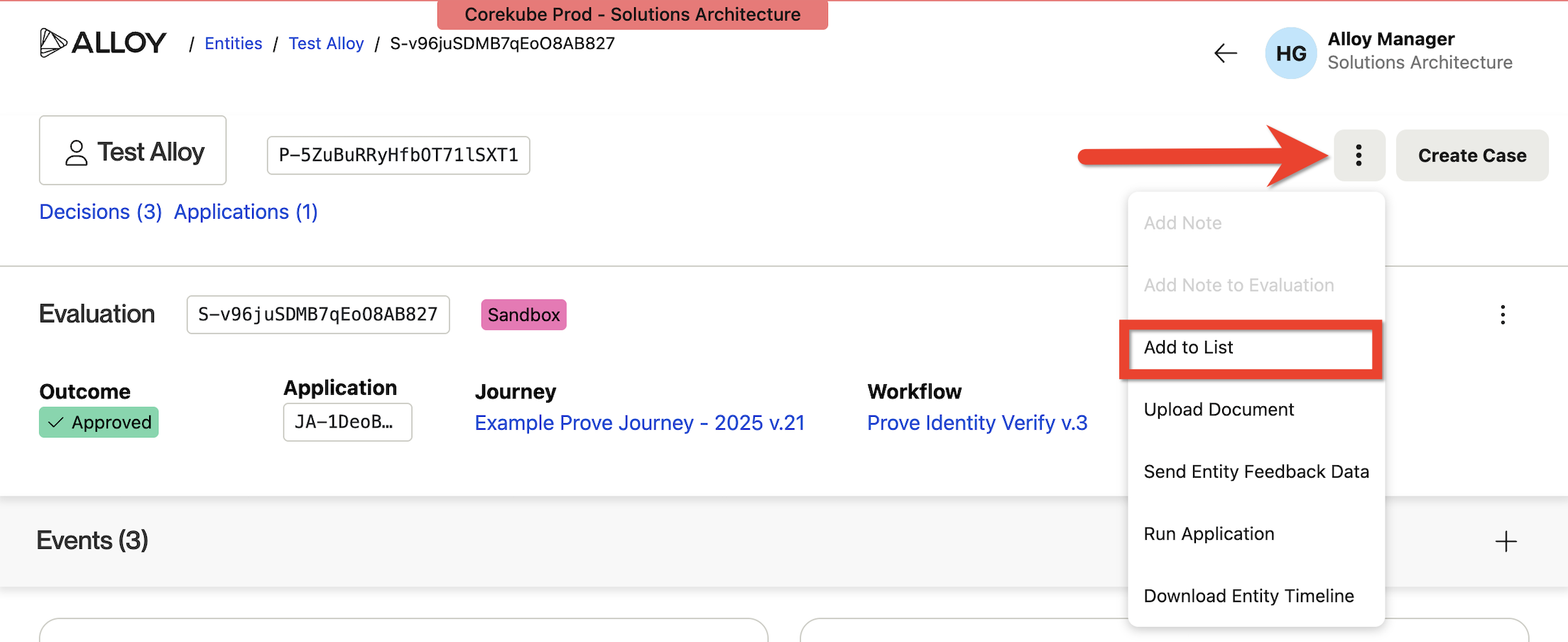Screen dimensions: 1568x642
Task: Click the JA-1DeoB application token field
Action: pyautogui.click(x=347, y=423)
